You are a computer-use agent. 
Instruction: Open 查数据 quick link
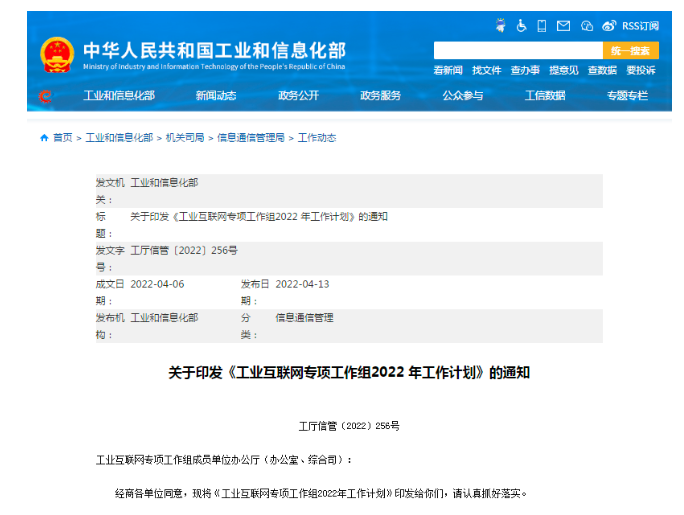[x=602, y=70]
